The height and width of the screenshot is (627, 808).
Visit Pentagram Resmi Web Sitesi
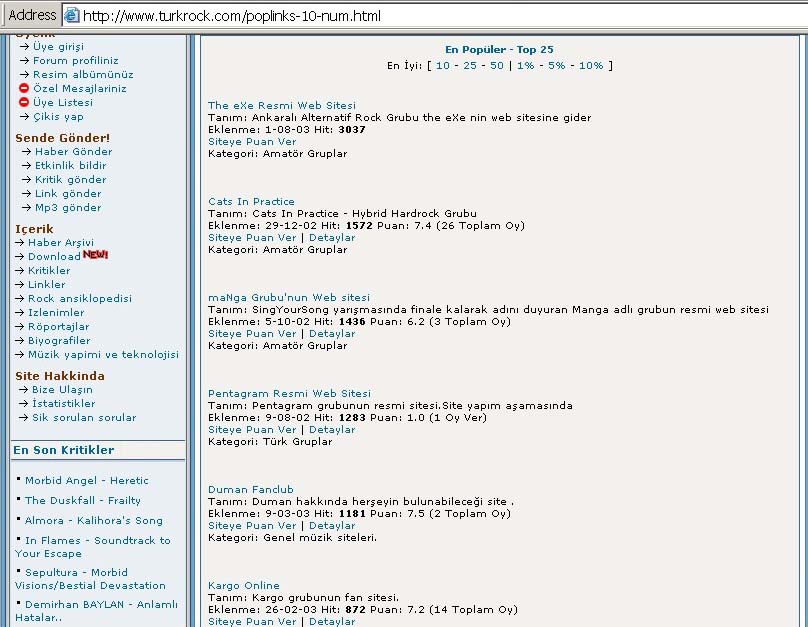[290, 393]
